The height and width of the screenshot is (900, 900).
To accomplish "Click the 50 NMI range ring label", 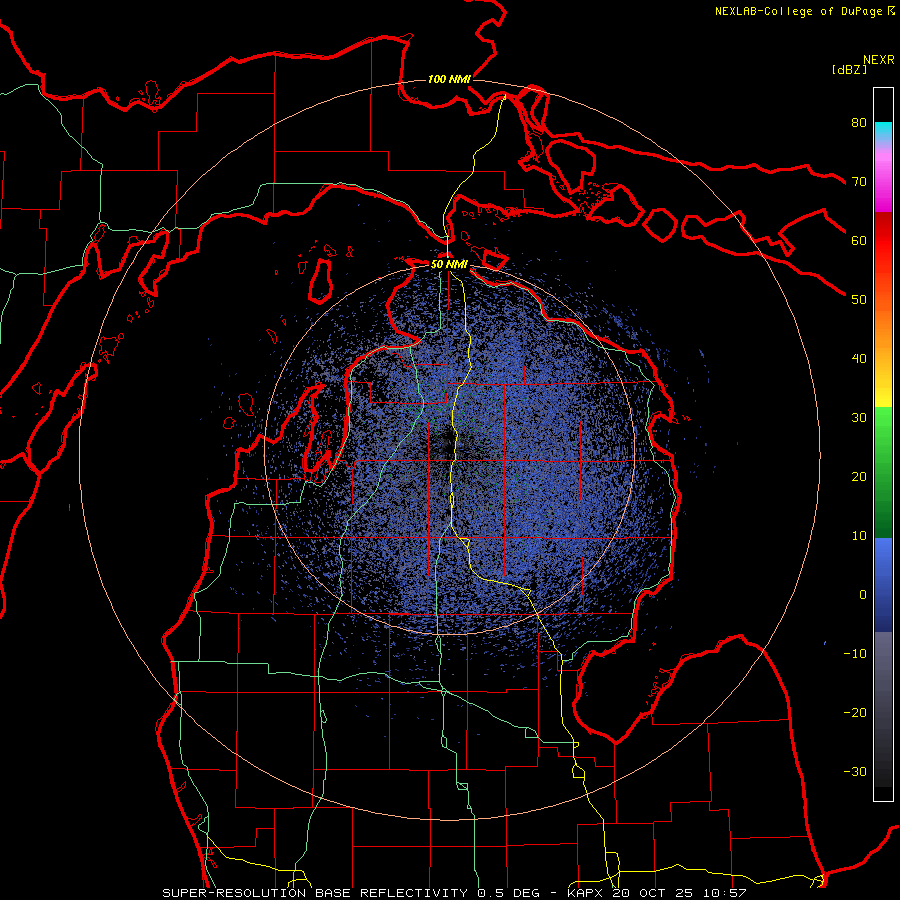I will pyautogui.click(x=449, y=265).
